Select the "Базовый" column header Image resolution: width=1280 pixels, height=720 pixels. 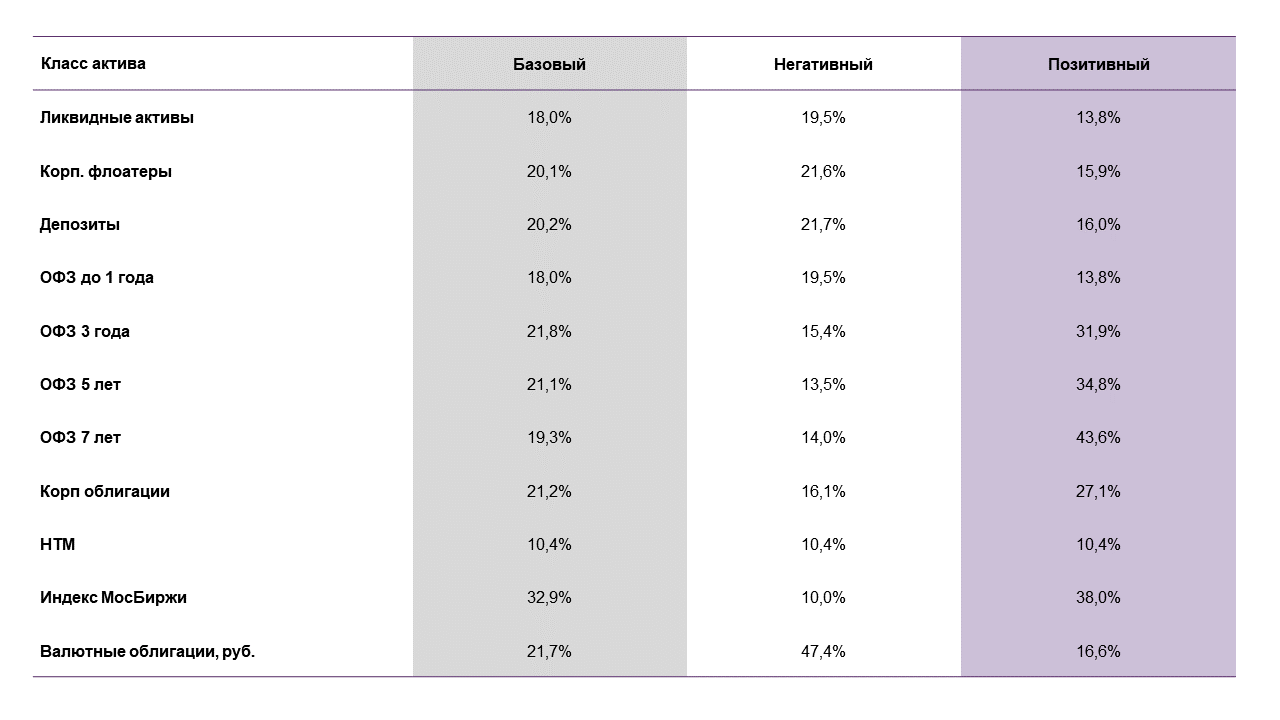549,64
